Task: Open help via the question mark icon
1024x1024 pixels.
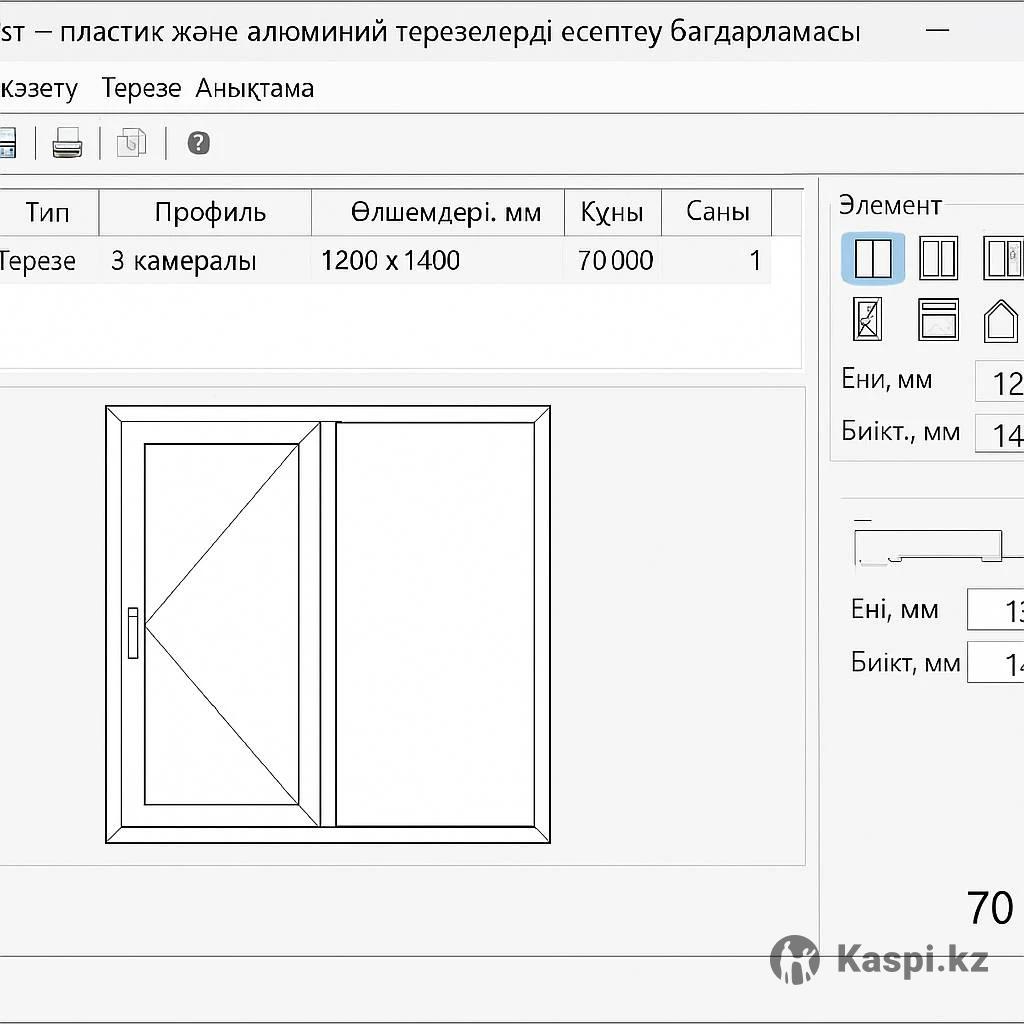Action: point(198,143)
